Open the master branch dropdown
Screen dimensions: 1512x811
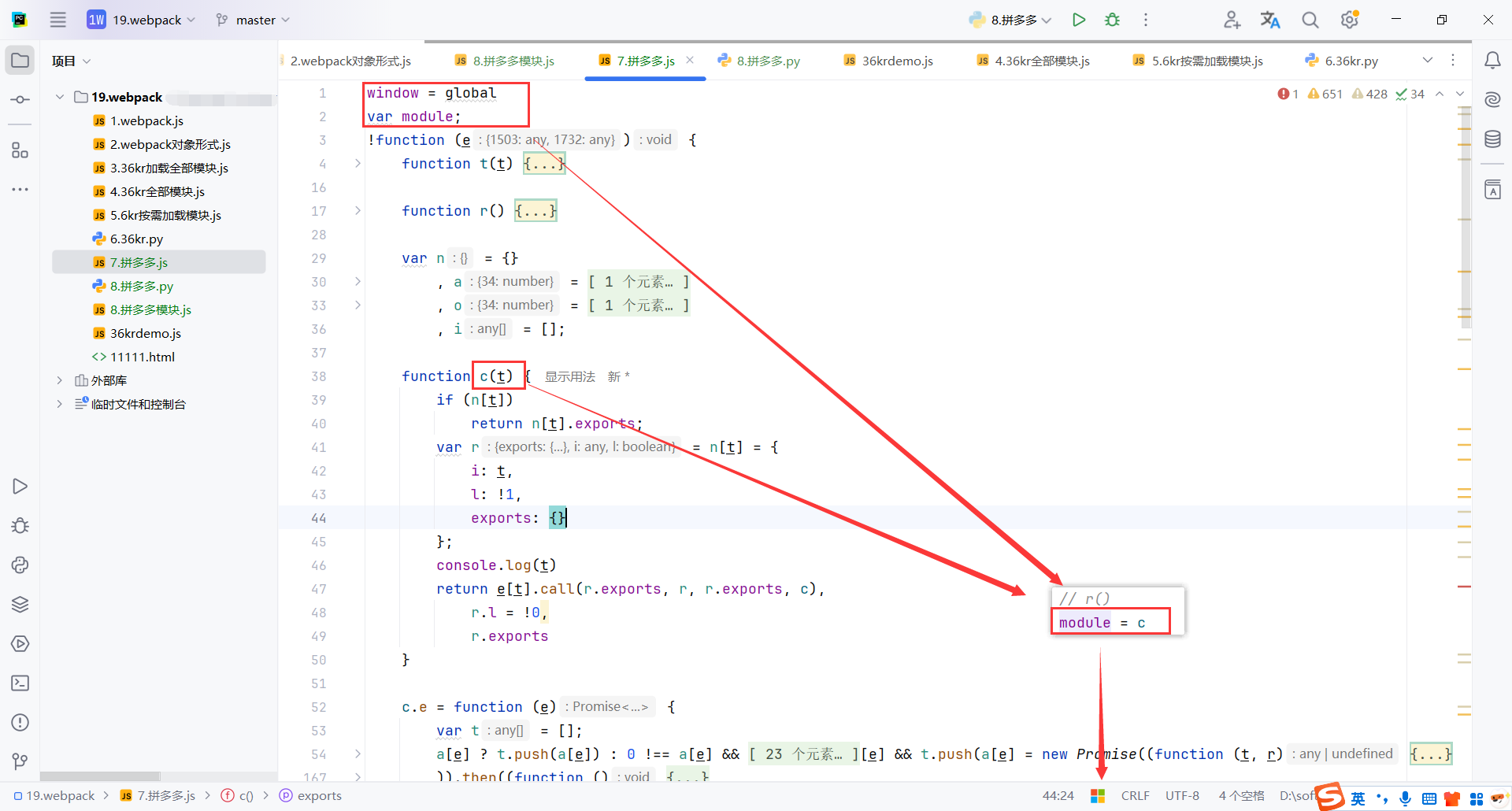(x=252, y=20)
